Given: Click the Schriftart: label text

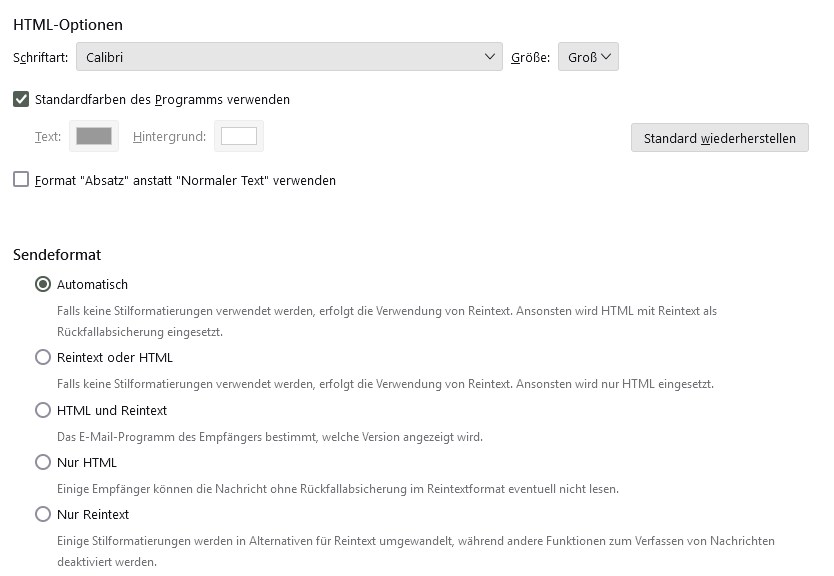Looking at the screenshot, I should pyautogui.click(x=41, y=58).
